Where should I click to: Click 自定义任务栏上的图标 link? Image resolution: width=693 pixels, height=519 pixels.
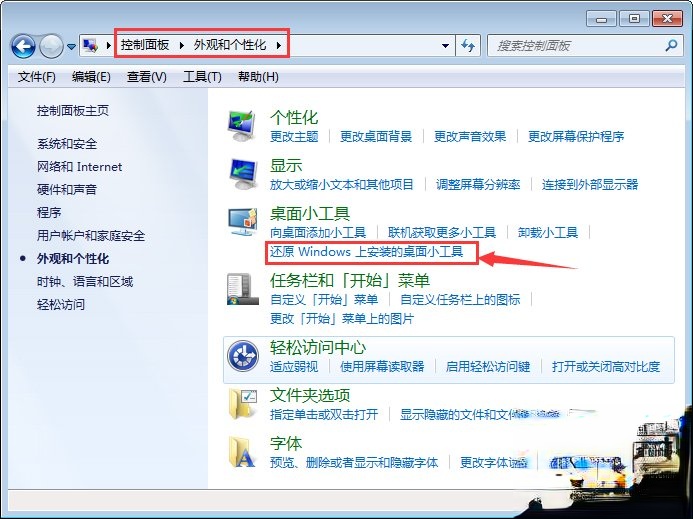tap(460, 300)
